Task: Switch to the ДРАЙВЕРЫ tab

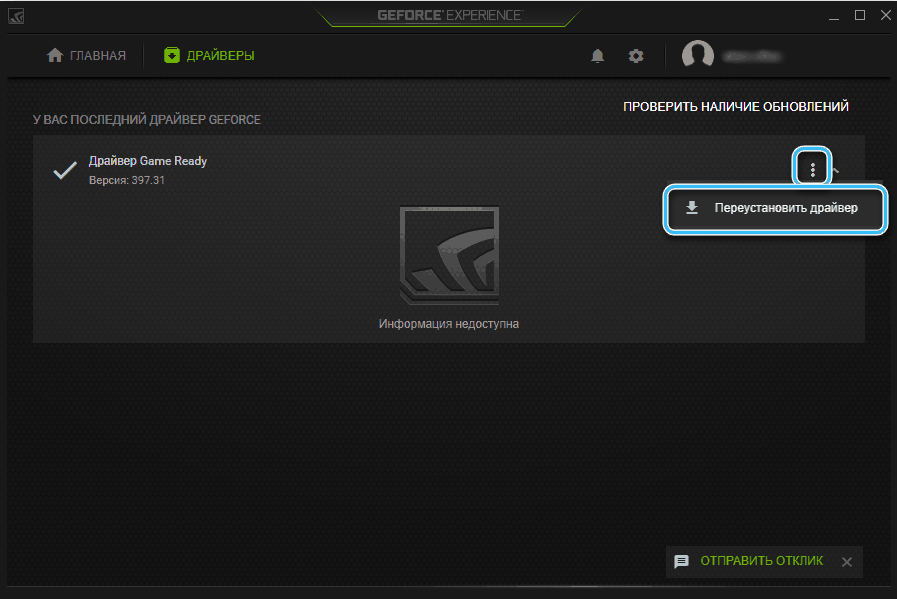Action: click(209, 56)
